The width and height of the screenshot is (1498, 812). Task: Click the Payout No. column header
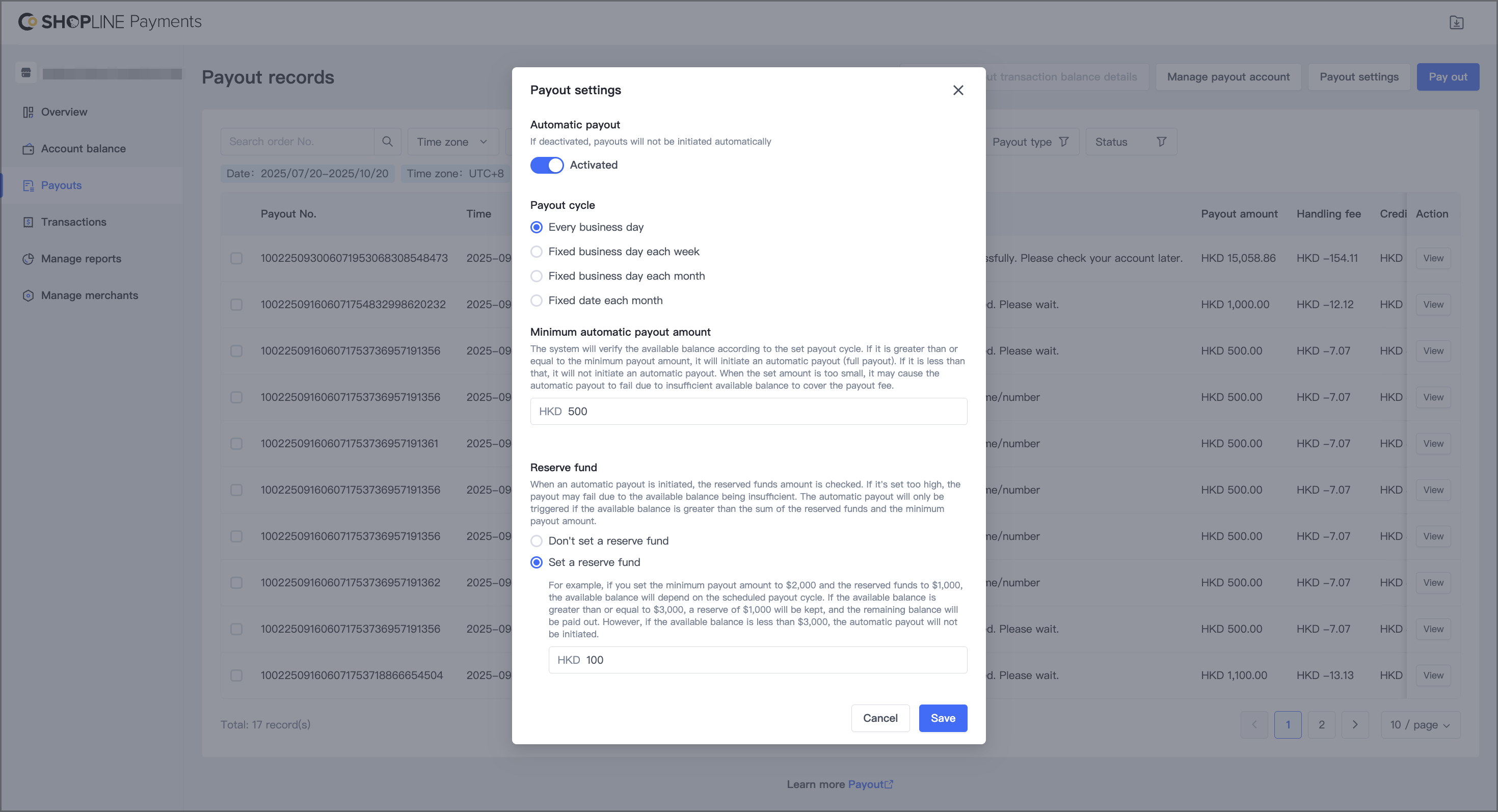(288, 214)
